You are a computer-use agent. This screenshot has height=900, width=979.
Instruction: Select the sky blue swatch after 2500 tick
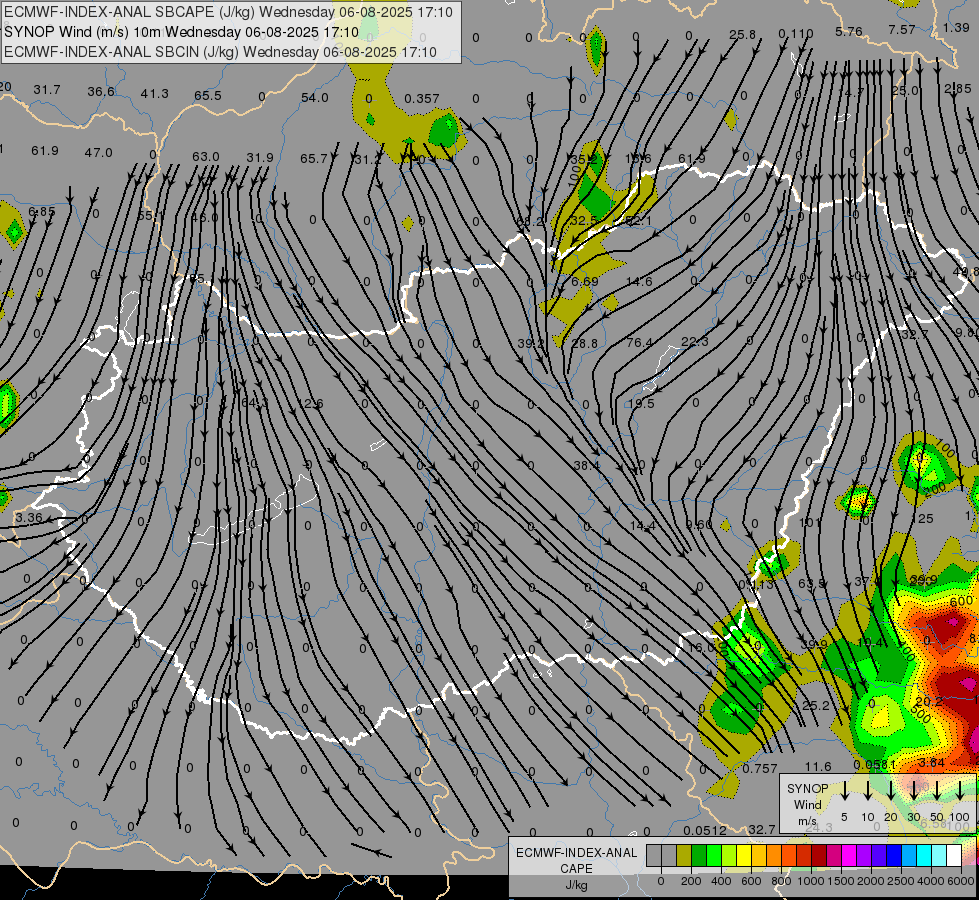(x=909, y=856)
